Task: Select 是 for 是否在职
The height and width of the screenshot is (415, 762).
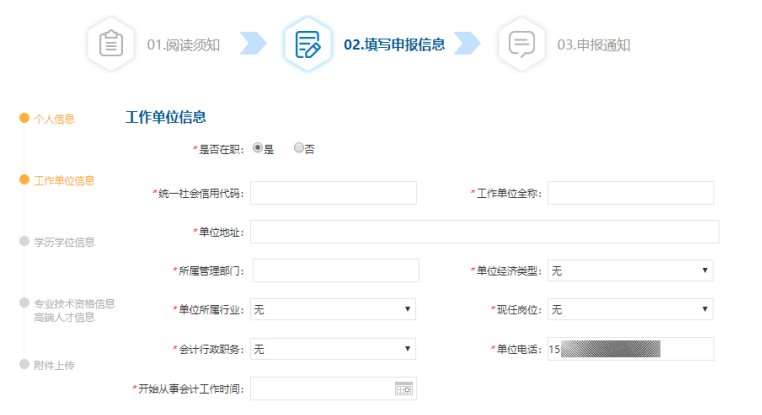Action: (258, 148)
